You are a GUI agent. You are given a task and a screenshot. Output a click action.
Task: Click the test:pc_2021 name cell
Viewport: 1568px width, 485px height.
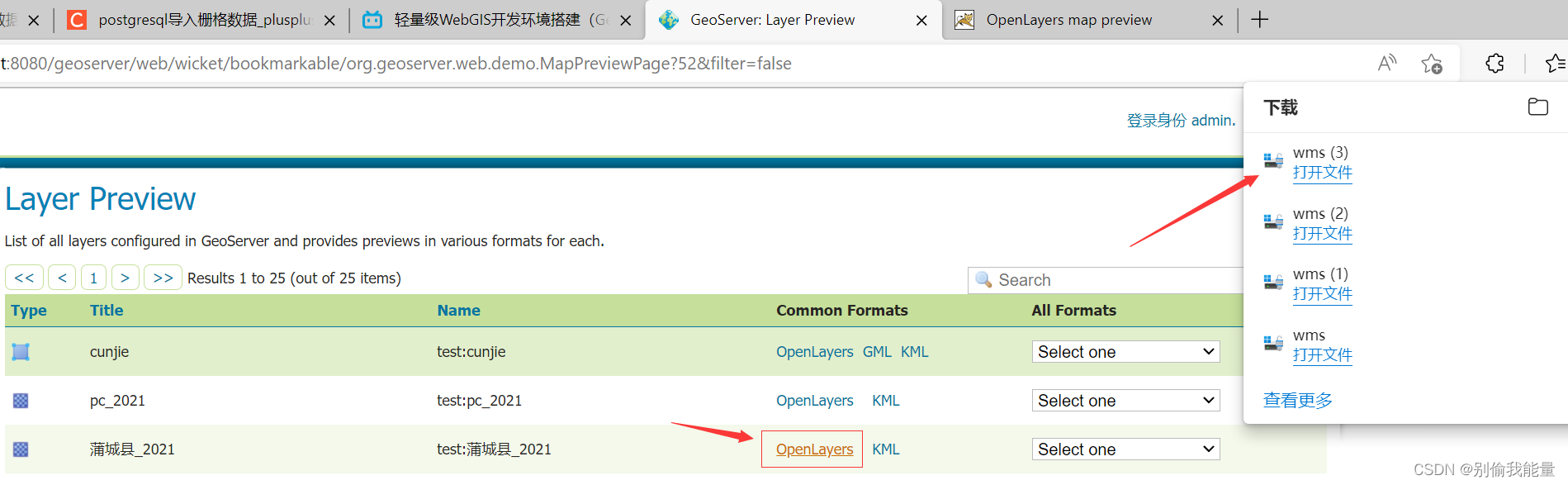pyautogui.click(x=479, y=401)
